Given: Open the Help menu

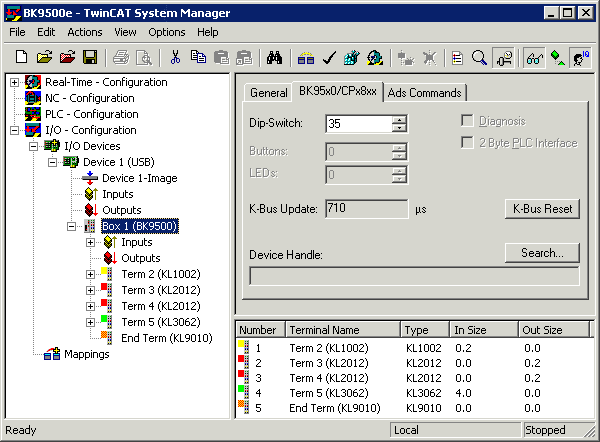Looking at the screenshot, I should [208, 32].
